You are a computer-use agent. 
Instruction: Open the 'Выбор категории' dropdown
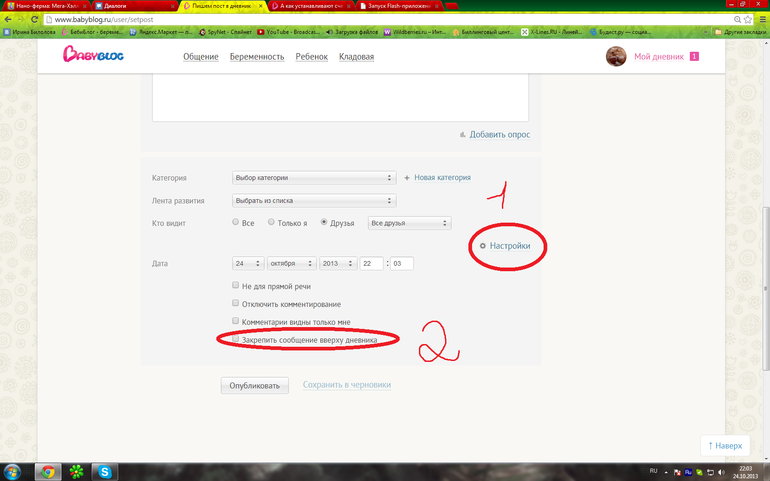pos(313,178)
